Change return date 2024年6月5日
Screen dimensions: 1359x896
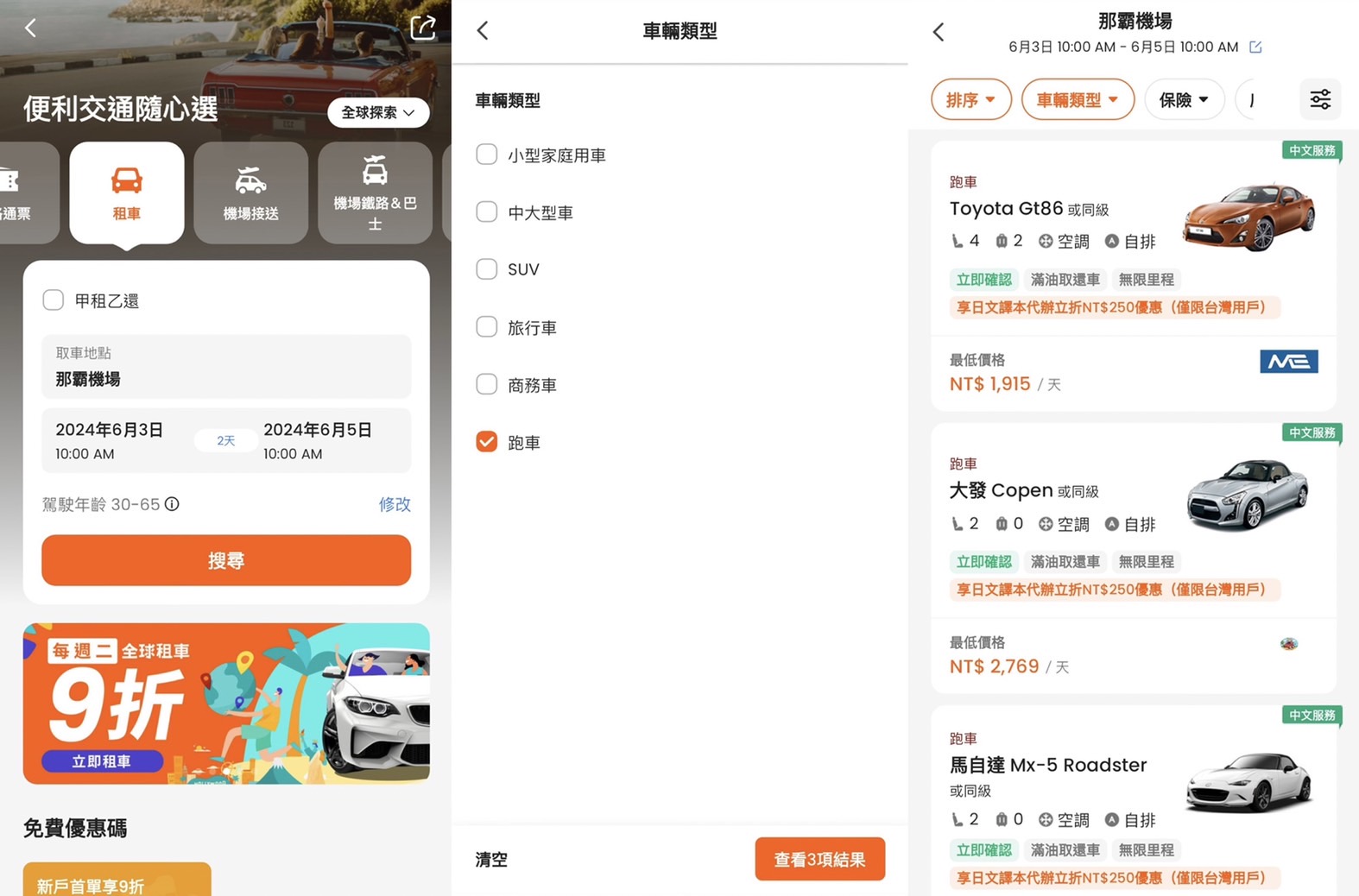tap(319, 440)
